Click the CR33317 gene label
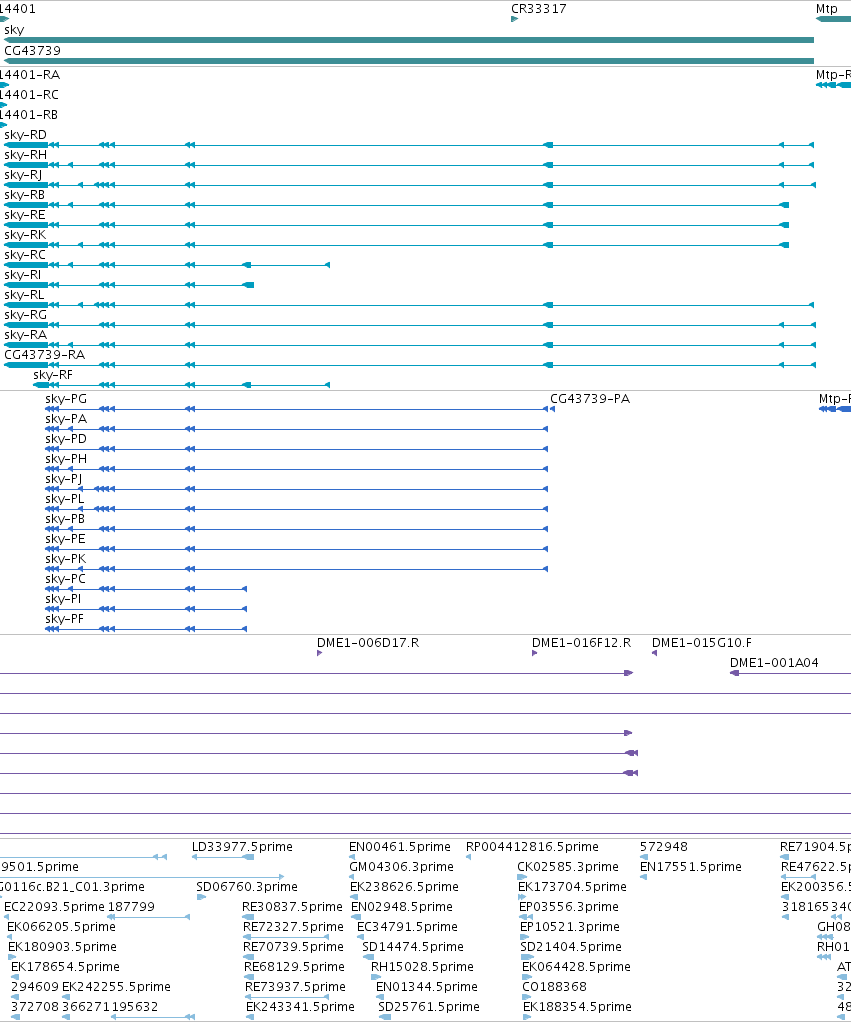 coord(538,9)
